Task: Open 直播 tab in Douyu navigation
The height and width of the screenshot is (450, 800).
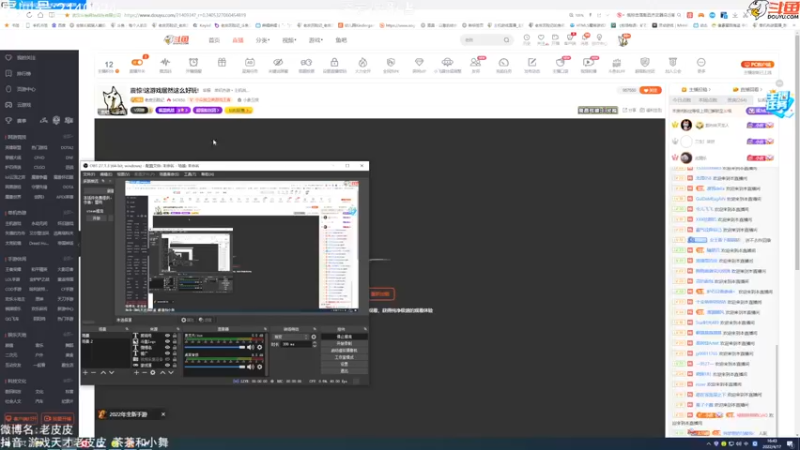Action: point(238,40)
